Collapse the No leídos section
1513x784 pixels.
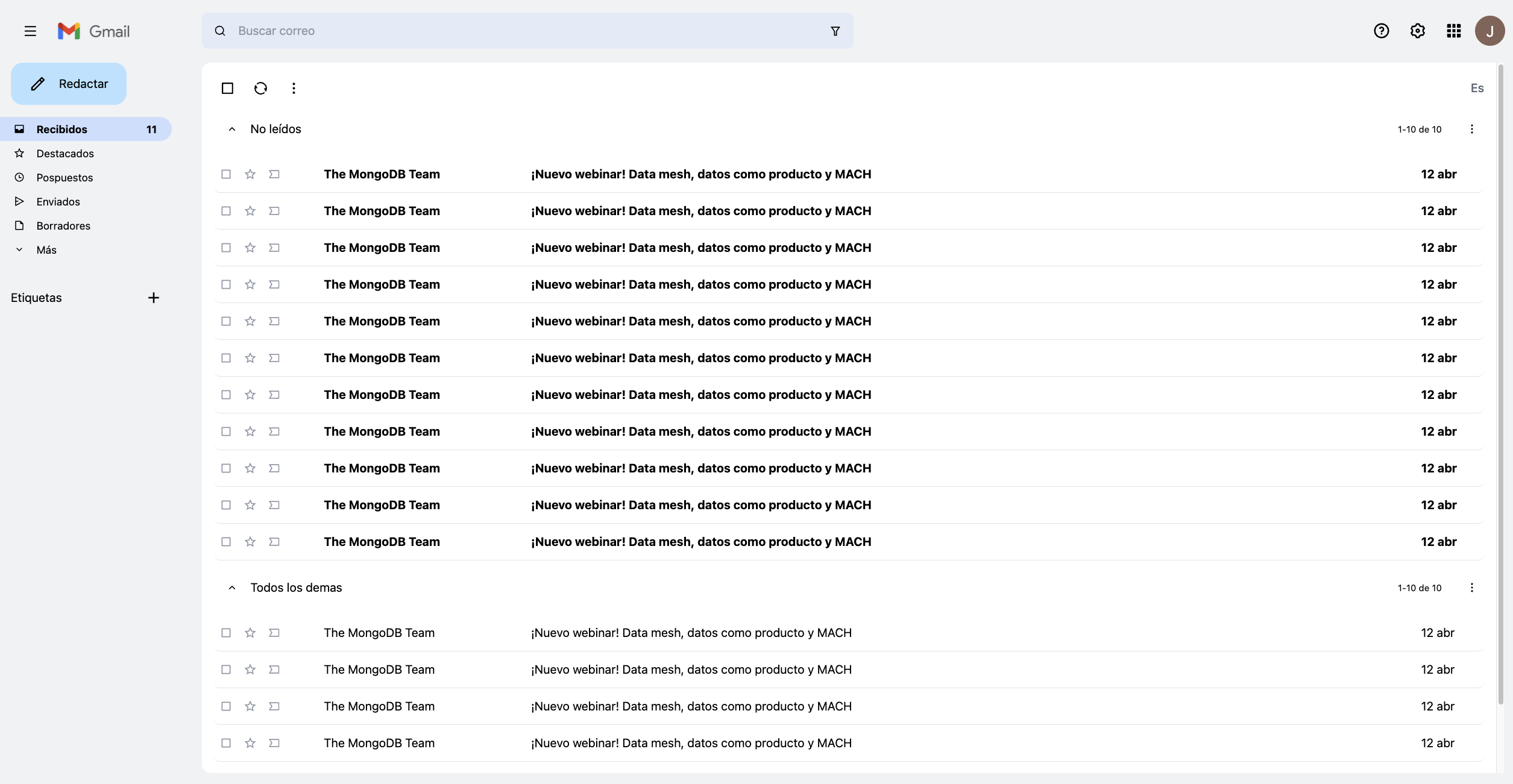tap(232, 130)
